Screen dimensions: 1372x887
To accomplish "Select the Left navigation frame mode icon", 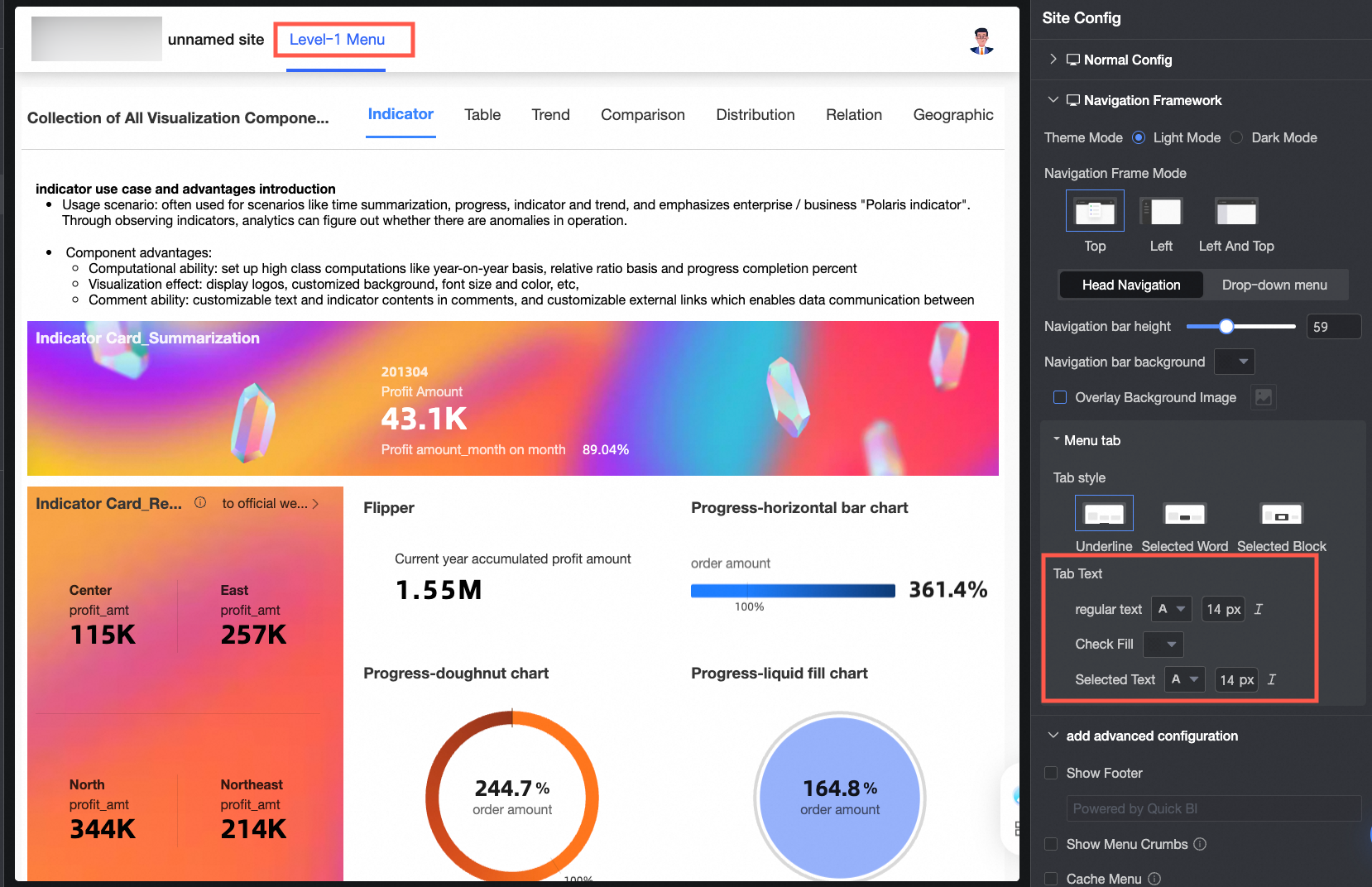I will 1161,212.
